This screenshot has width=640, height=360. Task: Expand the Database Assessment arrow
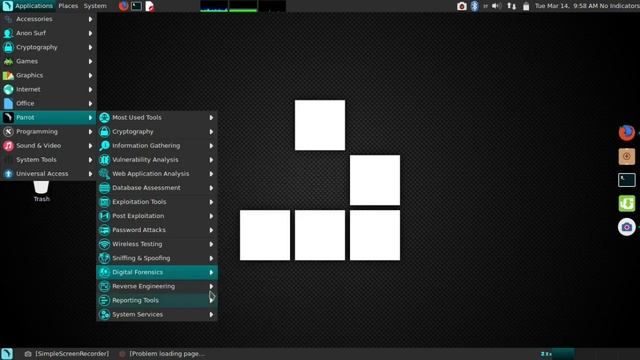coord(211,188)
